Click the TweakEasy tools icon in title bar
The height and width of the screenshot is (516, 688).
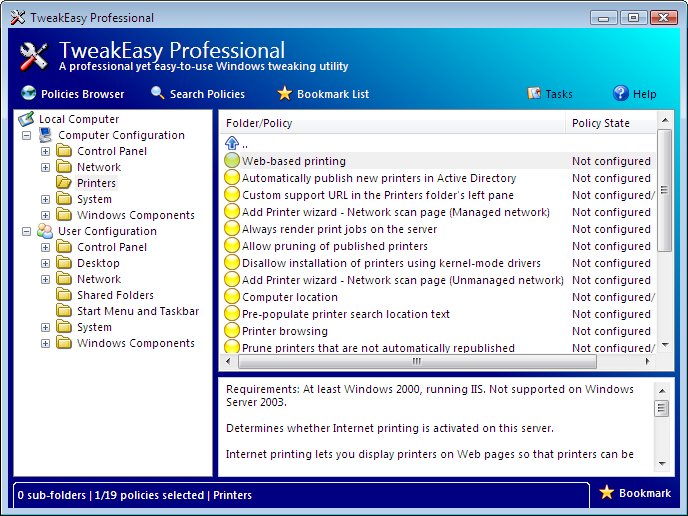18,18
